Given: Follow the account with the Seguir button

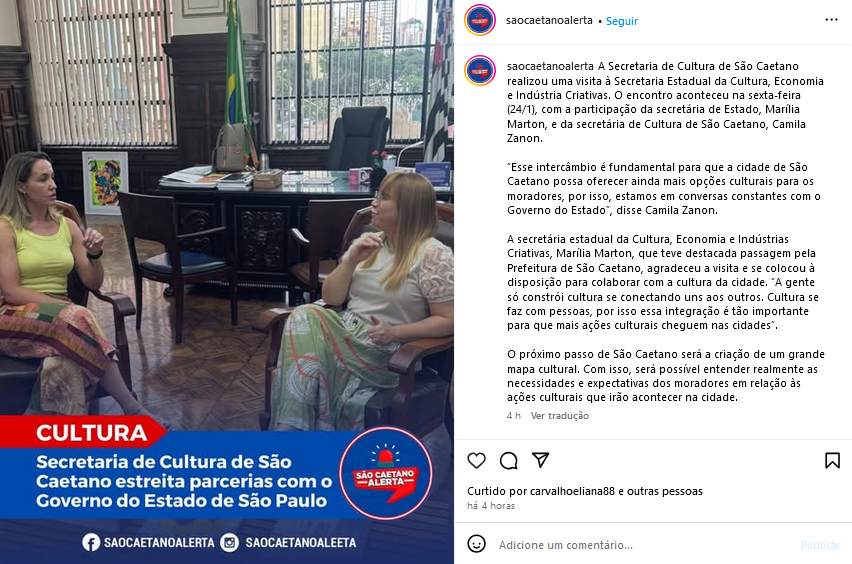Looking at the screenshot, I should point(622,21).
